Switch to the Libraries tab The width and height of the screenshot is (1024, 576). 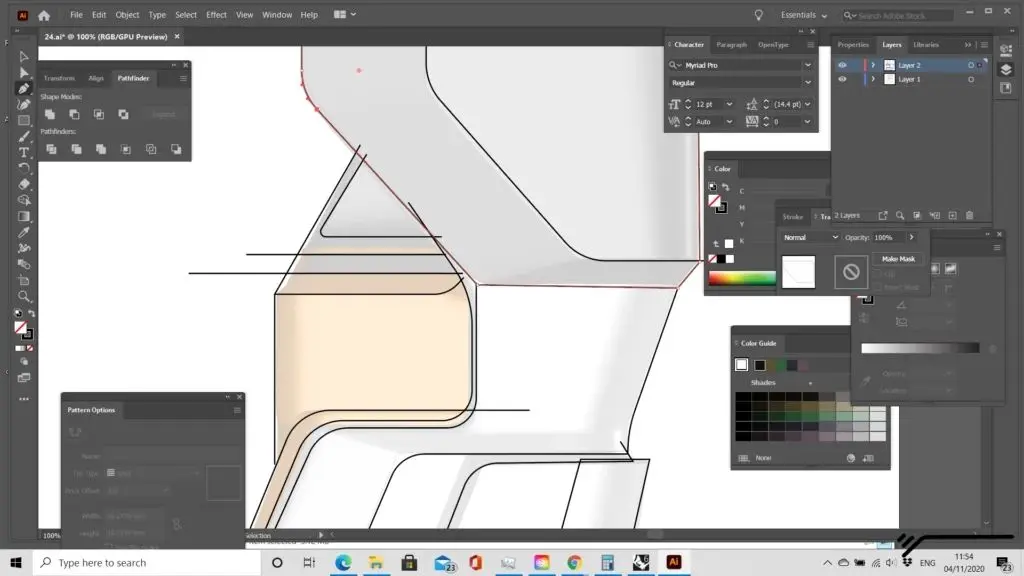pos(926,45)
